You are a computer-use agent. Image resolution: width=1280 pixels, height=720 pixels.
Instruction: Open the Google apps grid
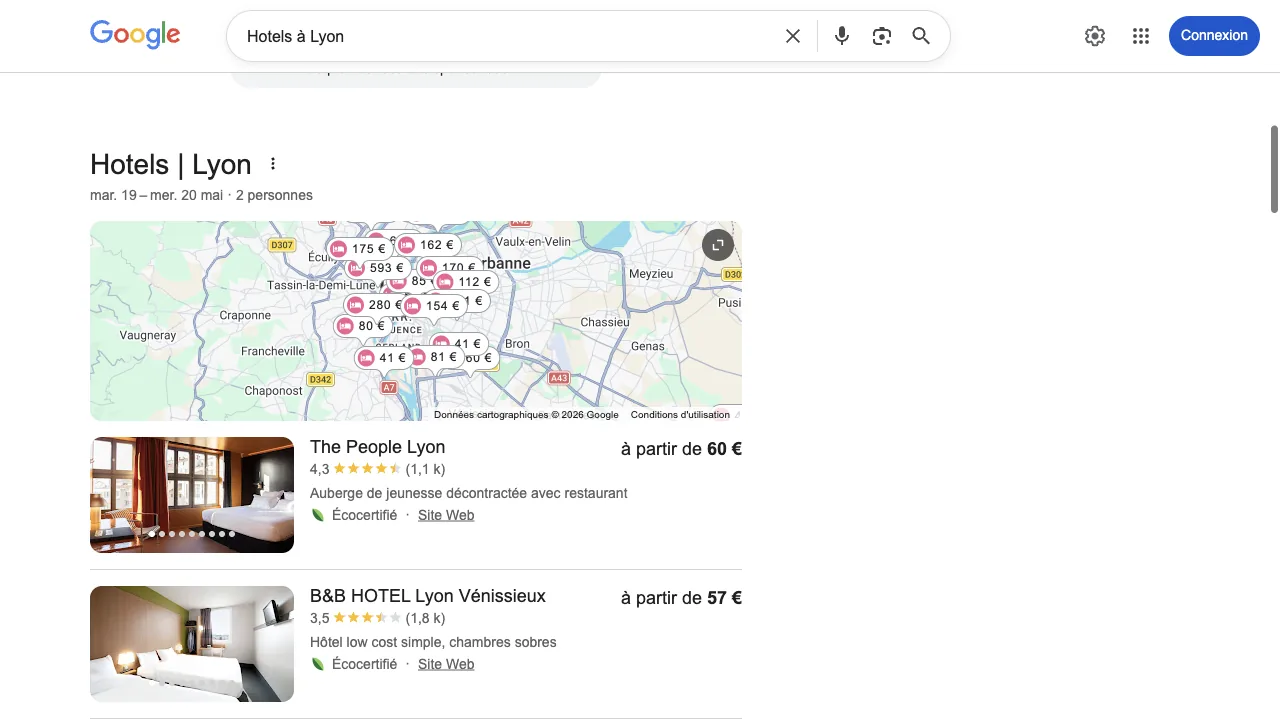[1141, 36]
